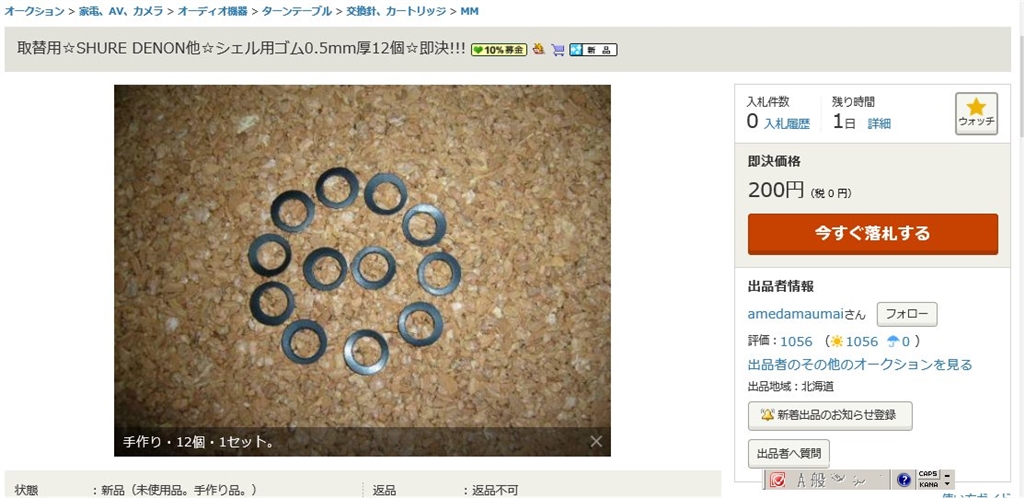Click the sun good-rating icon
This screenshot has height=498, width=1024.
[837, 341]
